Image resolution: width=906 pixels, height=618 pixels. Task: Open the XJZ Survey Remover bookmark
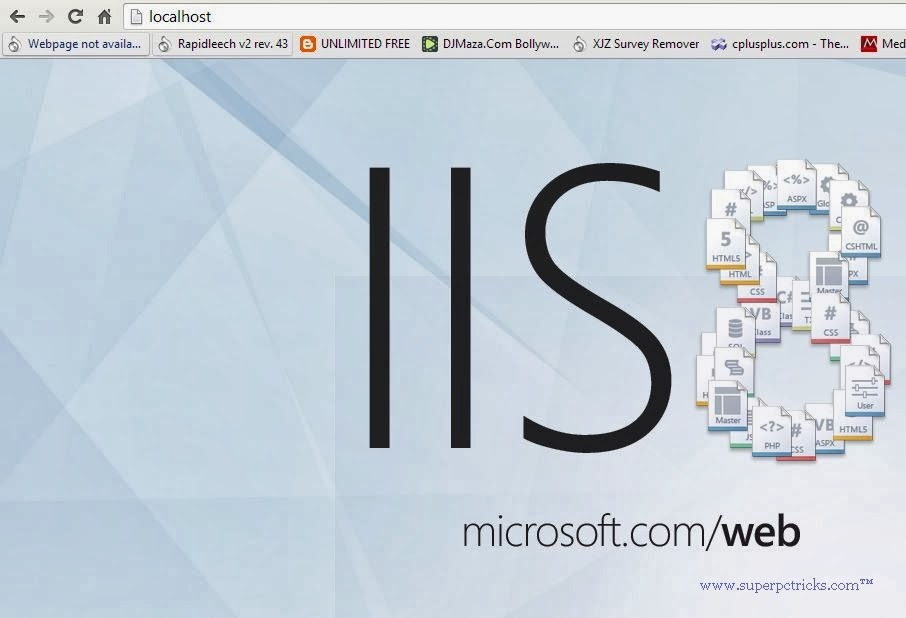coord(636,44)
